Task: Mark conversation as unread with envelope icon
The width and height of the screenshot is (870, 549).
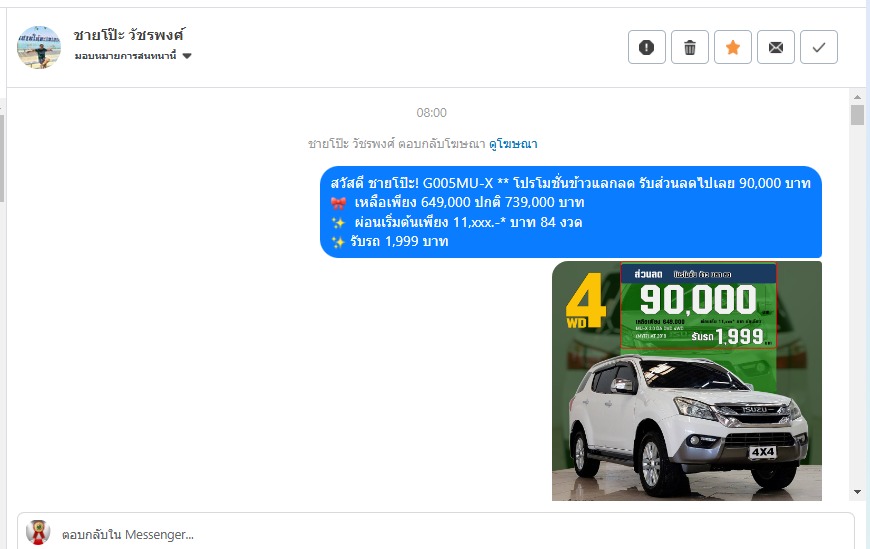Action: pos(776,47)
